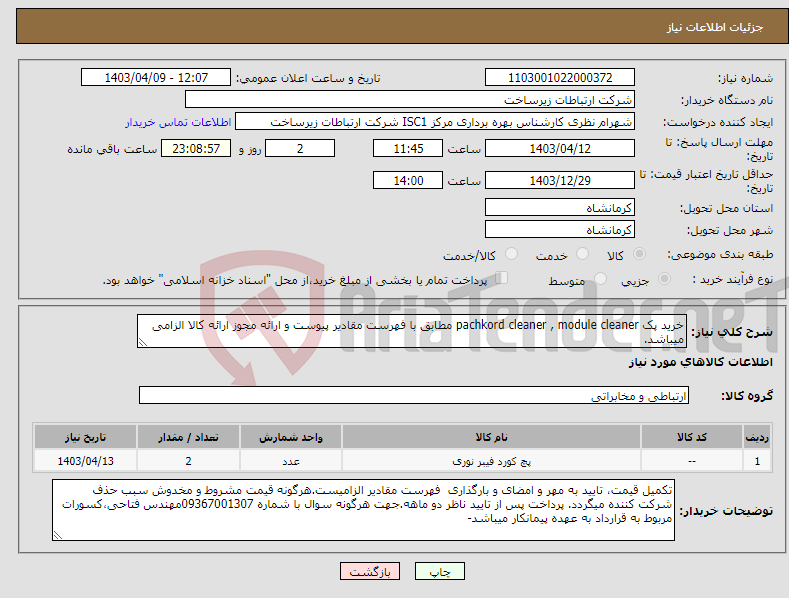Image resolution: width=789 pixels, height=598 pixels.
Task: Select the متوسط purchase type radio
Action: [600, 279]
